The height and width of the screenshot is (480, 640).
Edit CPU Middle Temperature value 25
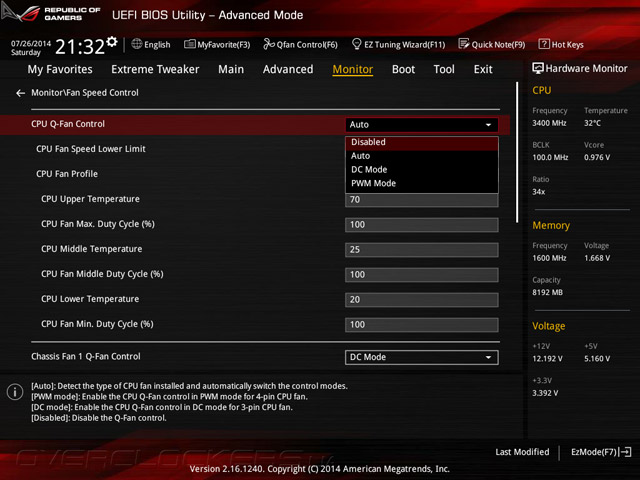[x=422, y=250]
